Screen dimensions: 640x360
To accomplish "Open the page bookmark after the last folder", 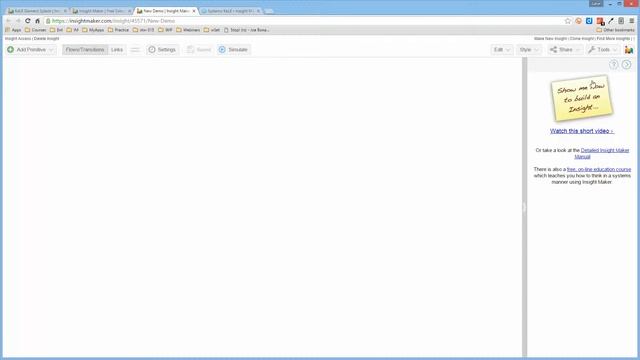I will (x=247, y=30).
